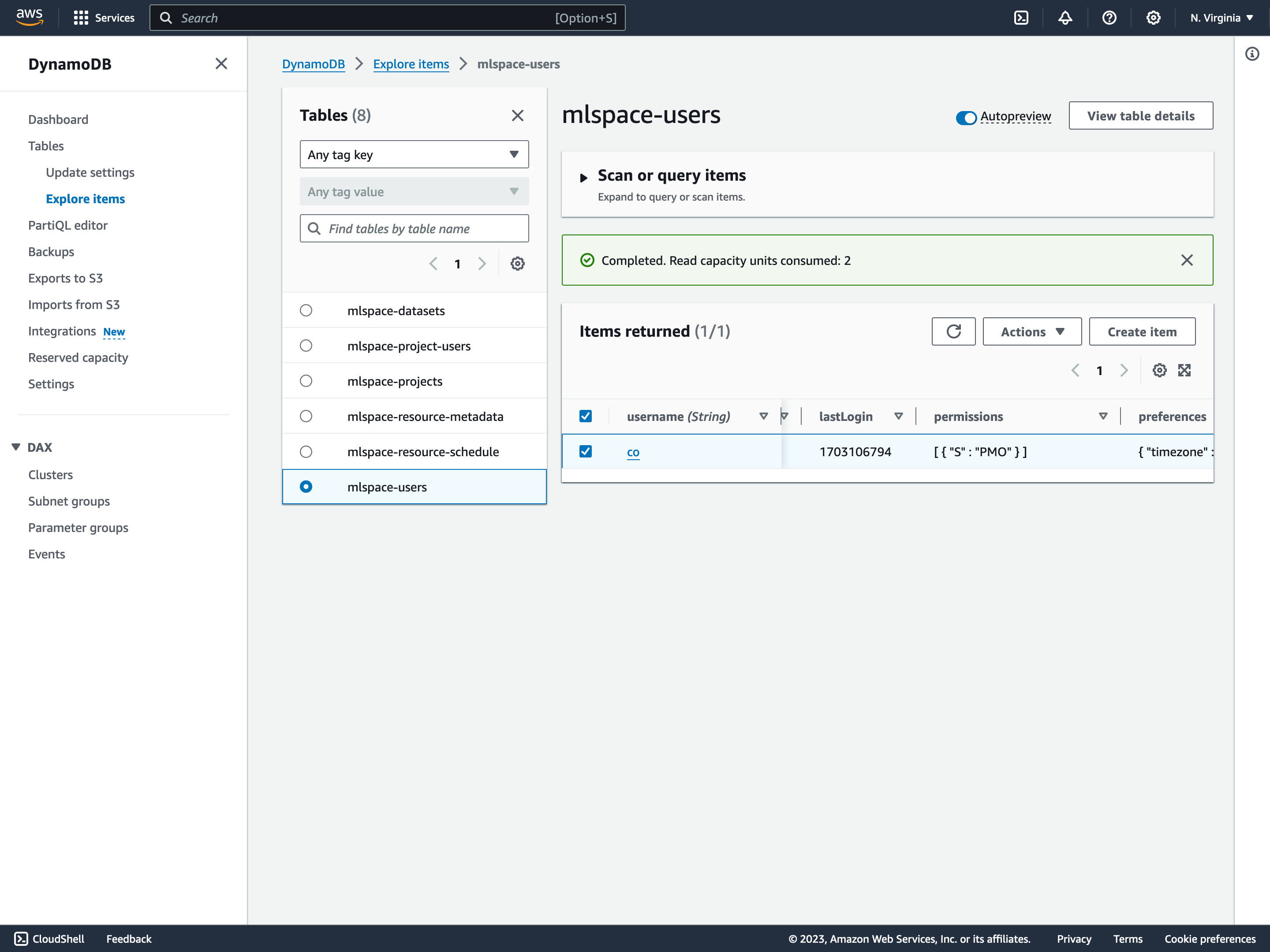Refresh the returned items
This screenshot has width=1270, height=952.
953,332
